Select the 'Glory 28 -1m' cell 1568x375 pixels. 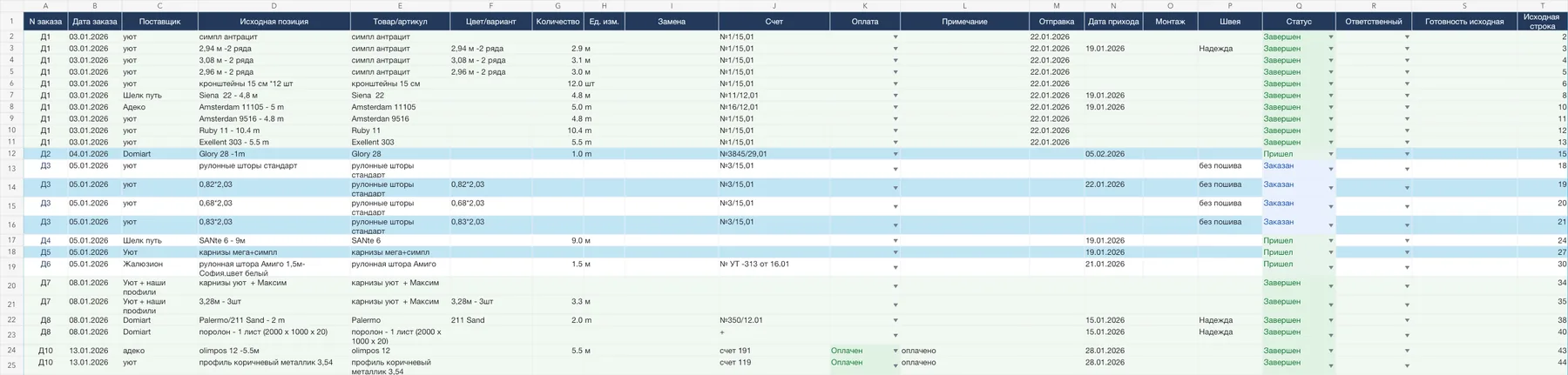click(x=274, y=154)
